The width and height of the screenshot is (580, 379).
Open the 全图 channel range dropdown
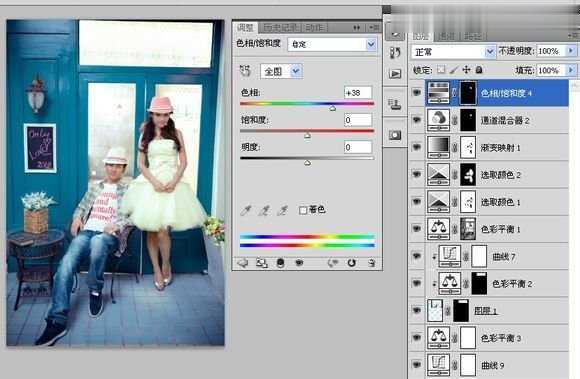281,71
